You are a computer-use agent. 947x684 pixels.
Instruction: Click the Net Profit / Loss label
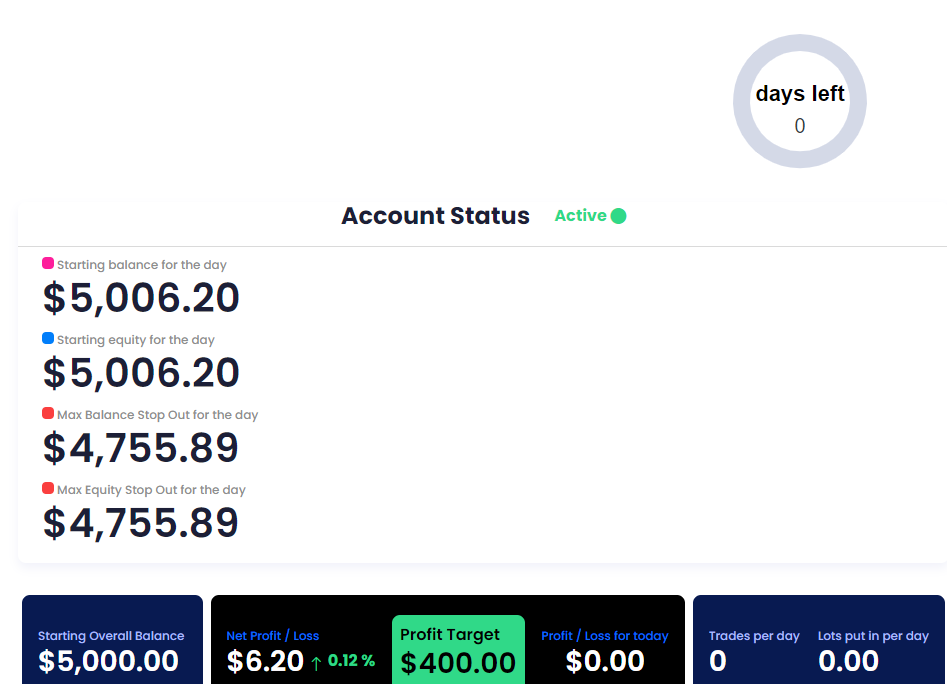[272, 636]
